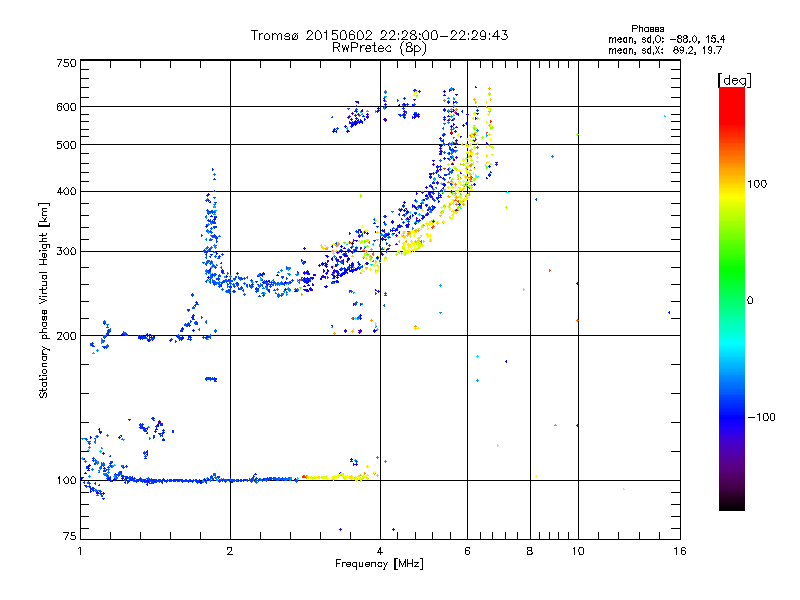800x600 pixels.
Task: Click the "4" tick on the frequency axis
Action: [380, 551]
